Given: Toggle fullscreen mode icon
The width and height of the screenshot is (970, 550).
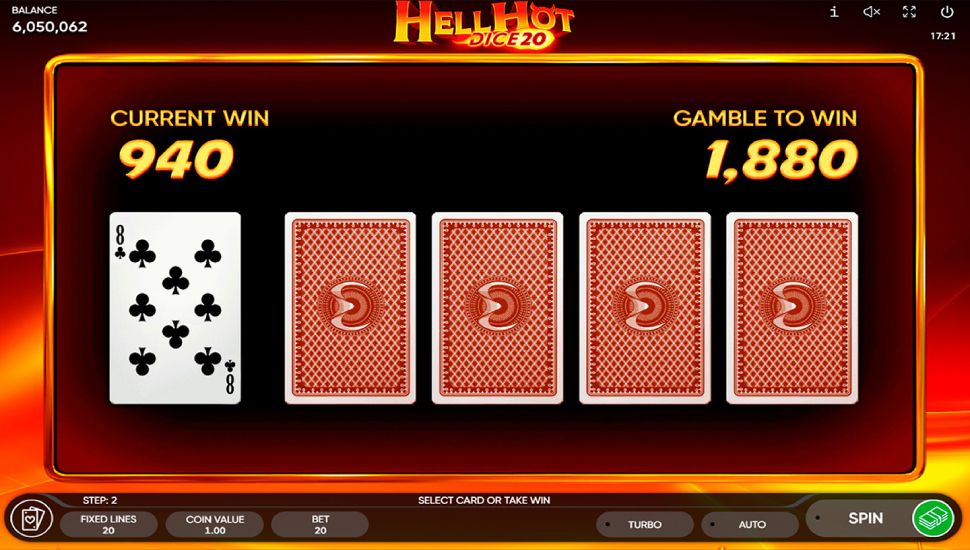Looking at the screenshot, I should point(909,12).
